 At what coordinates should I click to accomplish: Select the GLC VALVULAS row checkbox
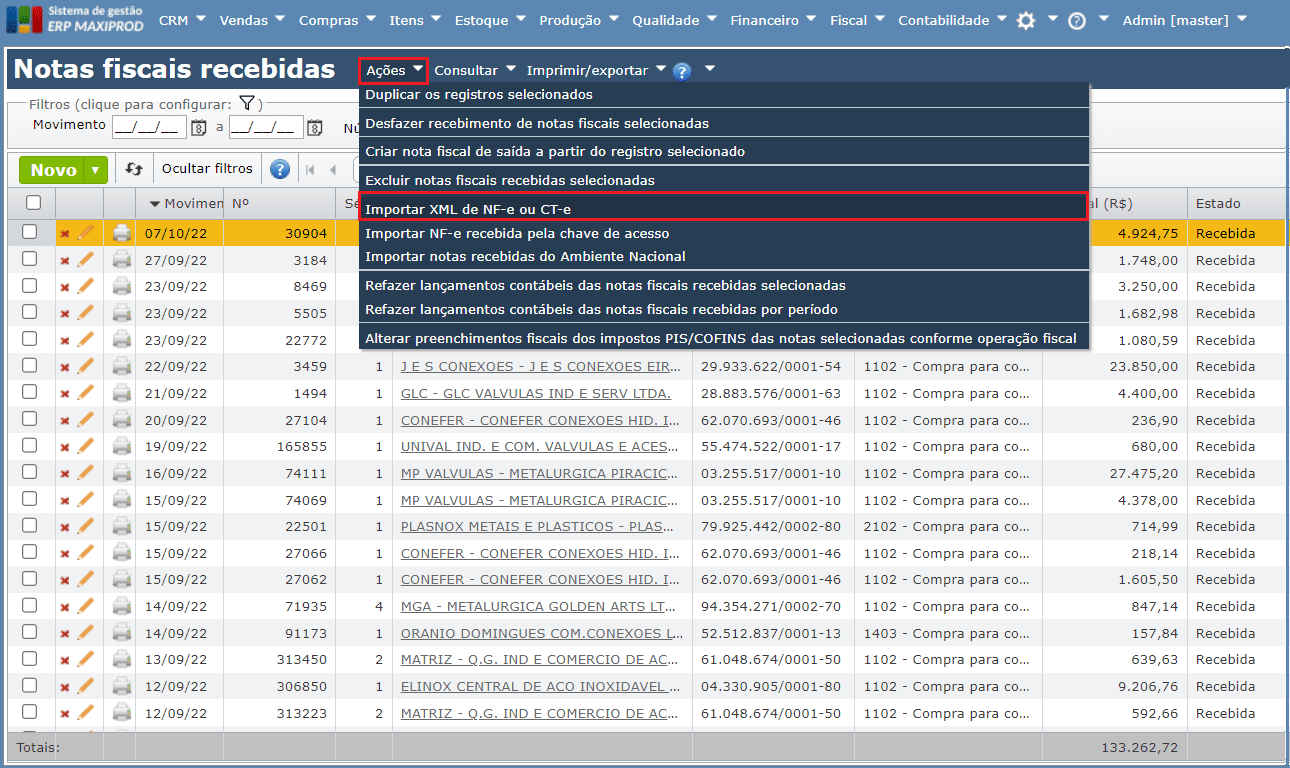click(30, 392)
